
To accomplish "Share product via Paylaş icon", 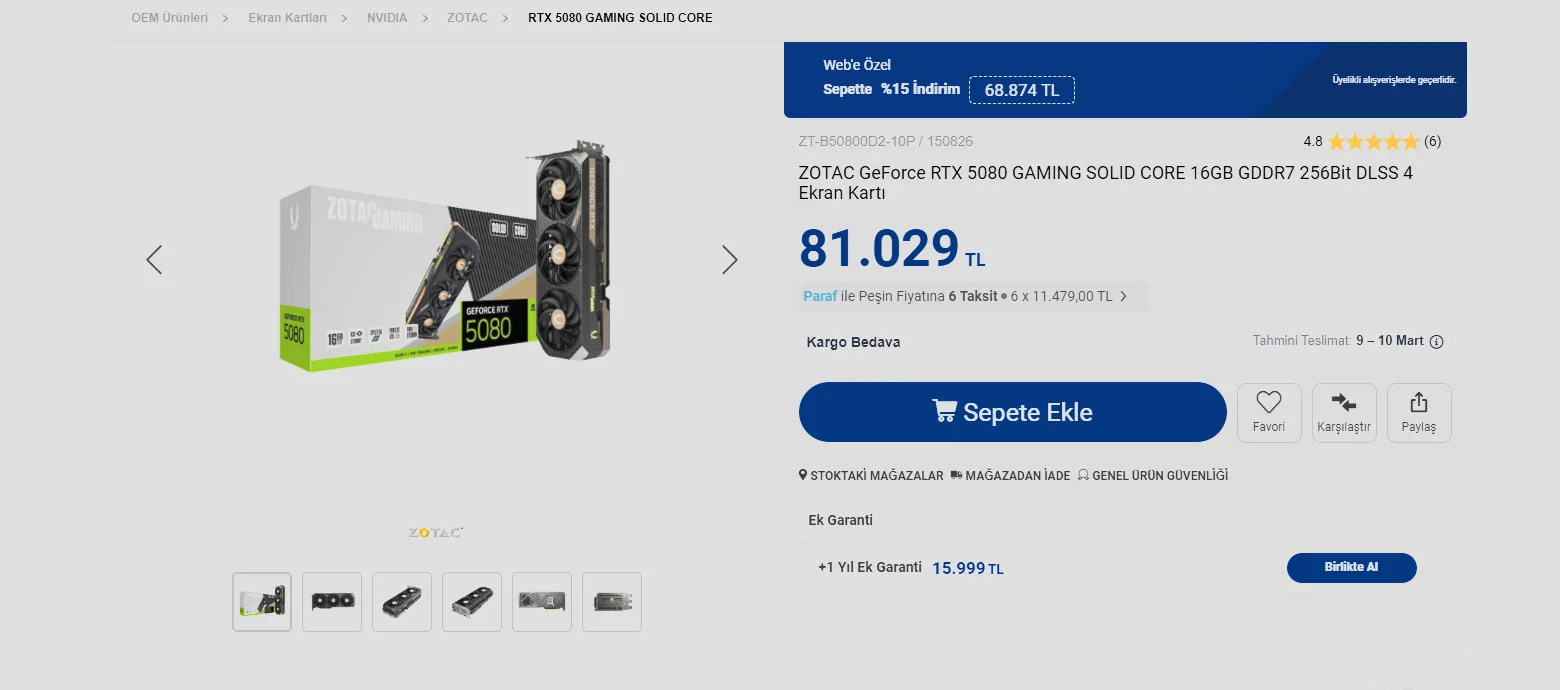I will [x=1419, y=413].
